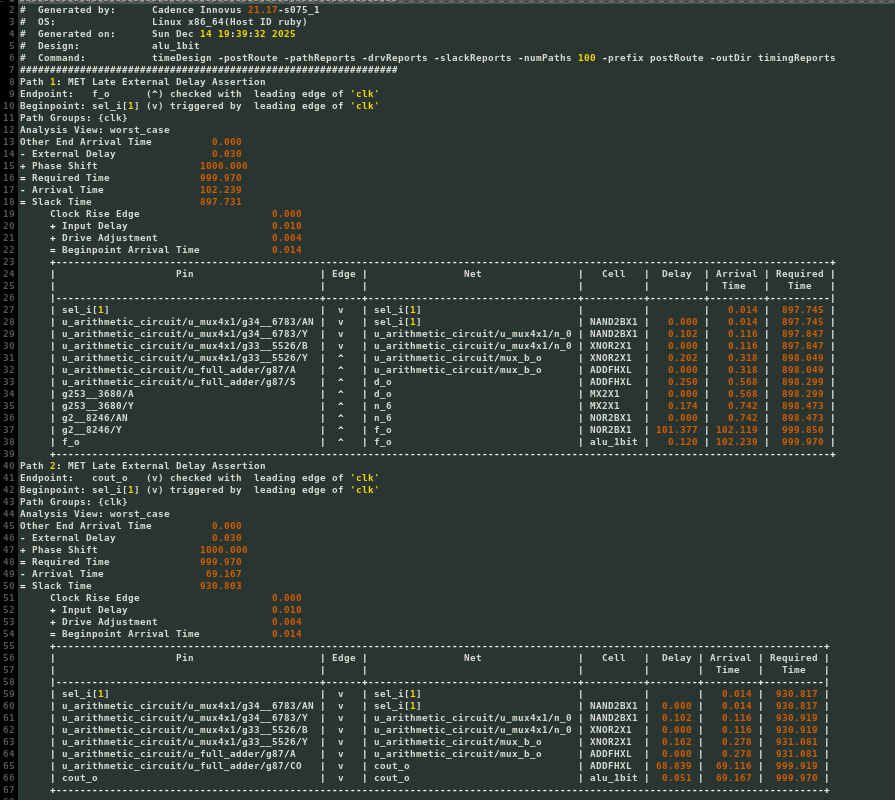Click Path 2 summary Arrival Time value 69.167

tap(223, 573)
